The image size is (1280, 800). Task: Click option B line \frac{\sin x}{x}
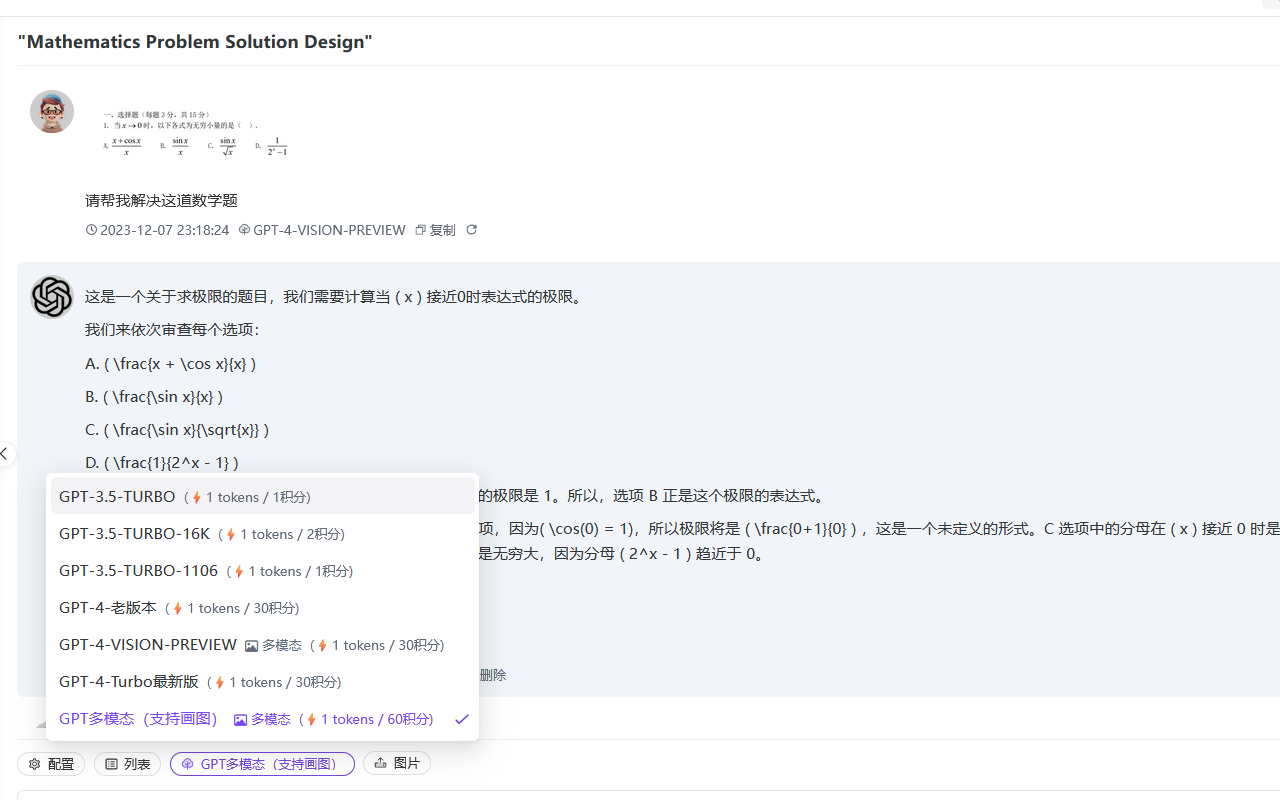pyautogui.click(x=154, y=396)
